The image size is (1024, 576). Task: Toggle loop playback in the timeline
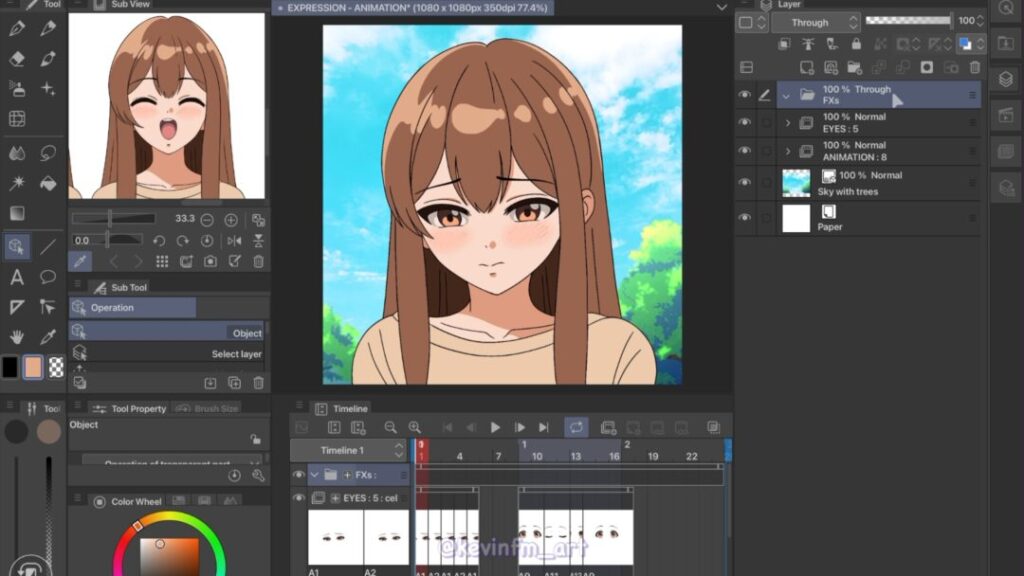coord(576,427)
